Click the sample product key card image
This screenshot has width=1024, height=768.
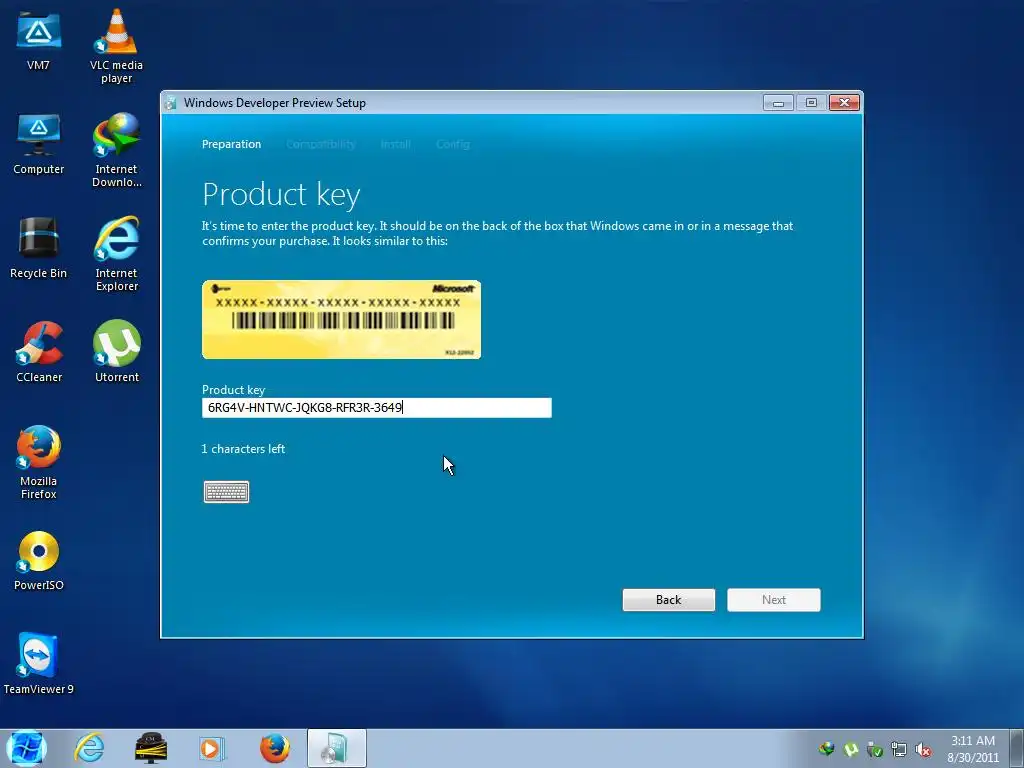pos(342,319)
